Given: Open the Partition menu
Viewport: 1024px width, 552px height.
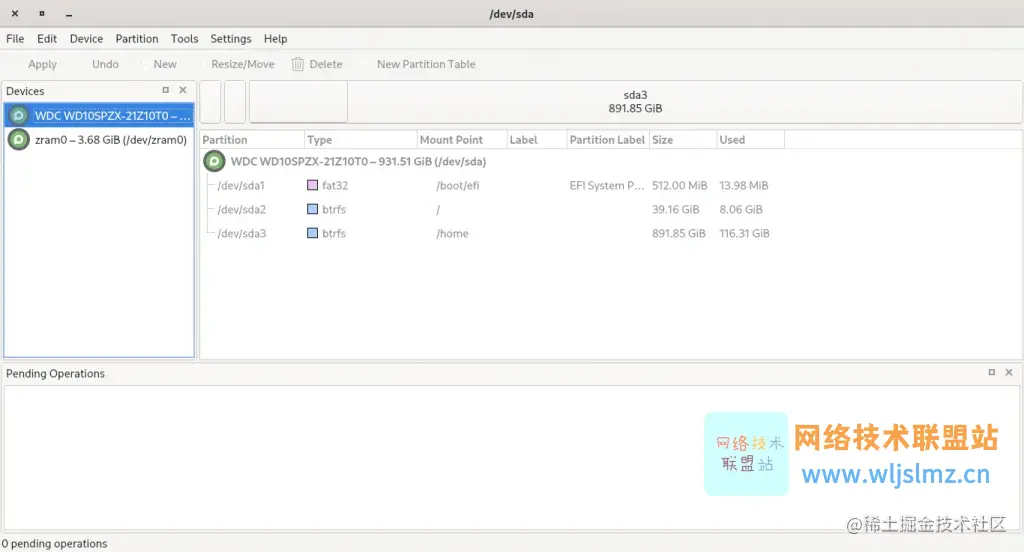Looking at the screenshot, I should 136,39.
